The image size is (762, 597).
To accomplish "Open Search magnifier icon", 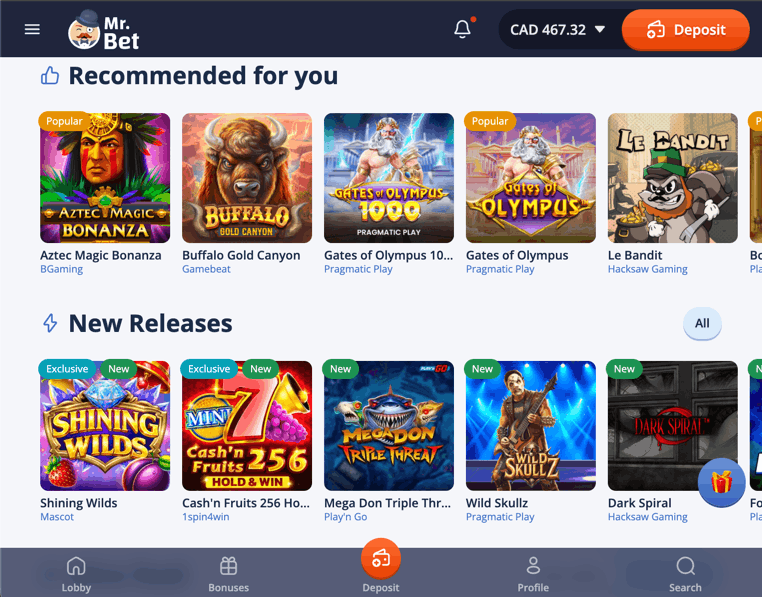I will (x=685, y=574).
